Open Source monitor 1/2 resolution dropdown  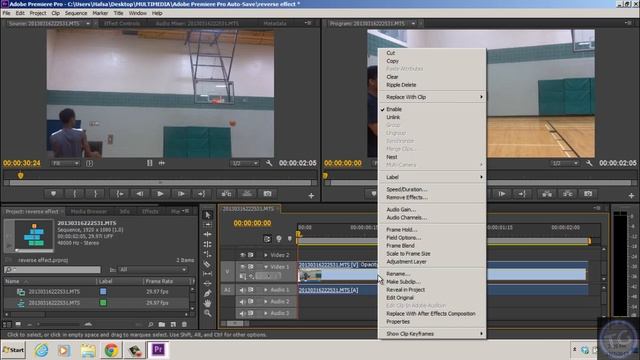click(244, 163)
